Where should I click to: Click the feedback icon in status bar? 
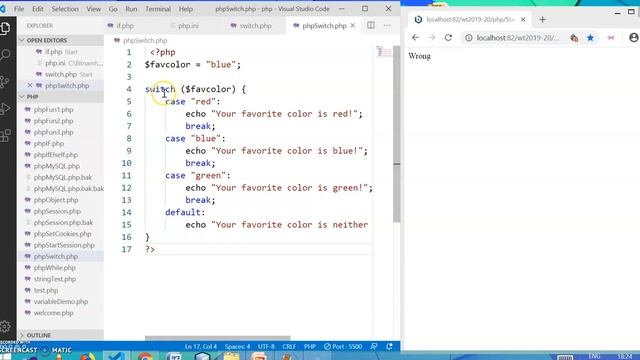pyautogui.click(x=374, y=347)
